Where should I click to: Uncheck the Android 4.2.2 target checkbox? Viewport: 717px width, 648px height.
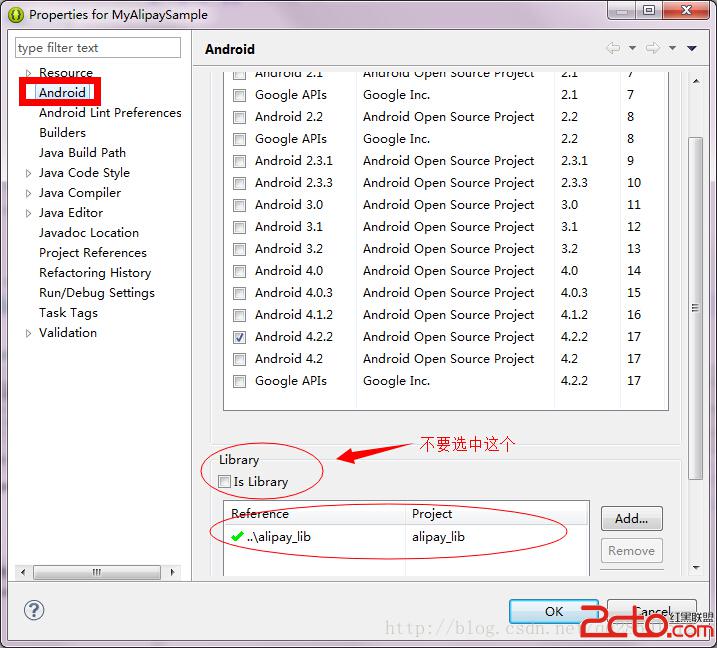pyautogui.click(x=239, y=337)
